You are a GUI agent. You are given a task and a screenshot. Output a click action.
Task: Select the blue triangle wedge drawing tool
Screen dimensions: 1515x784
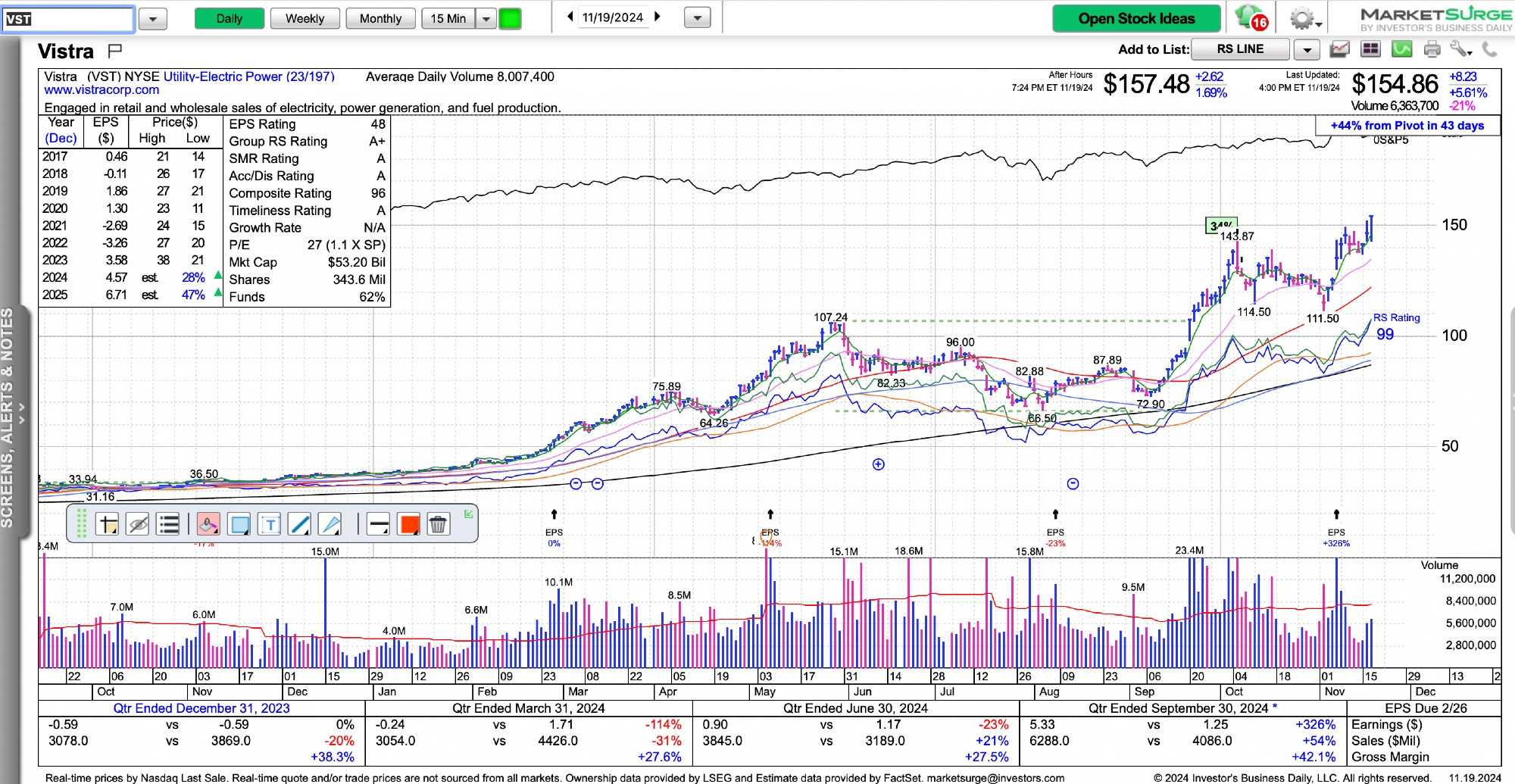(330, 524)
